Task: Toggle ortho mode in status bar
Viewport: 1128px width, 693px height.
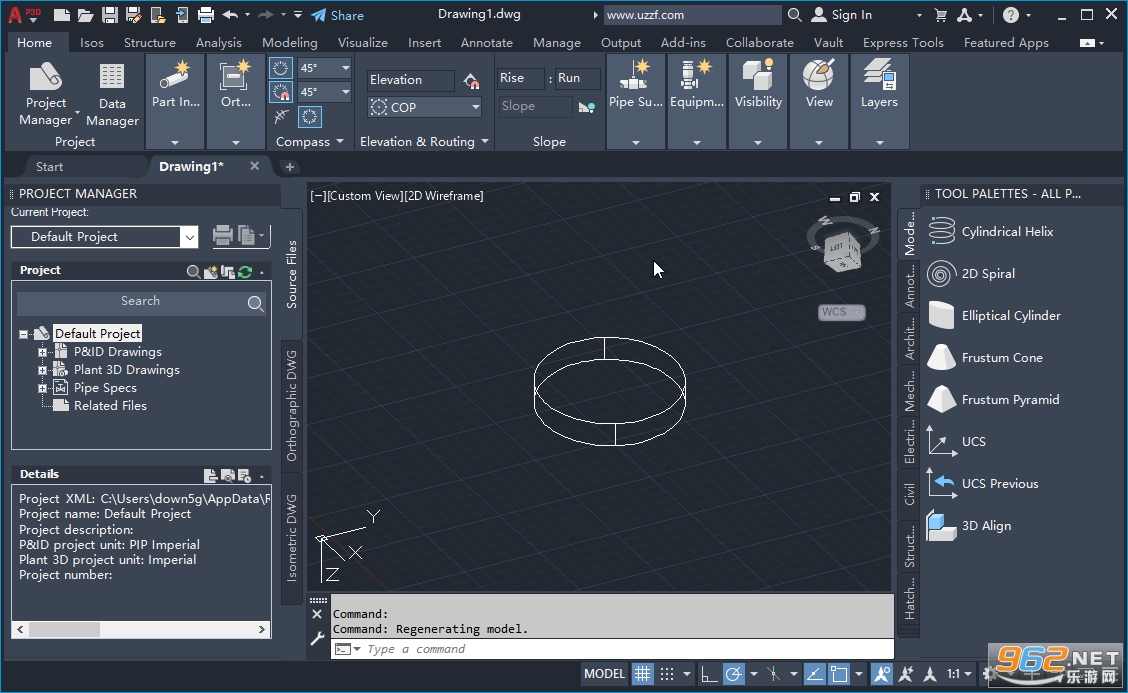Action: click(709, 674)
